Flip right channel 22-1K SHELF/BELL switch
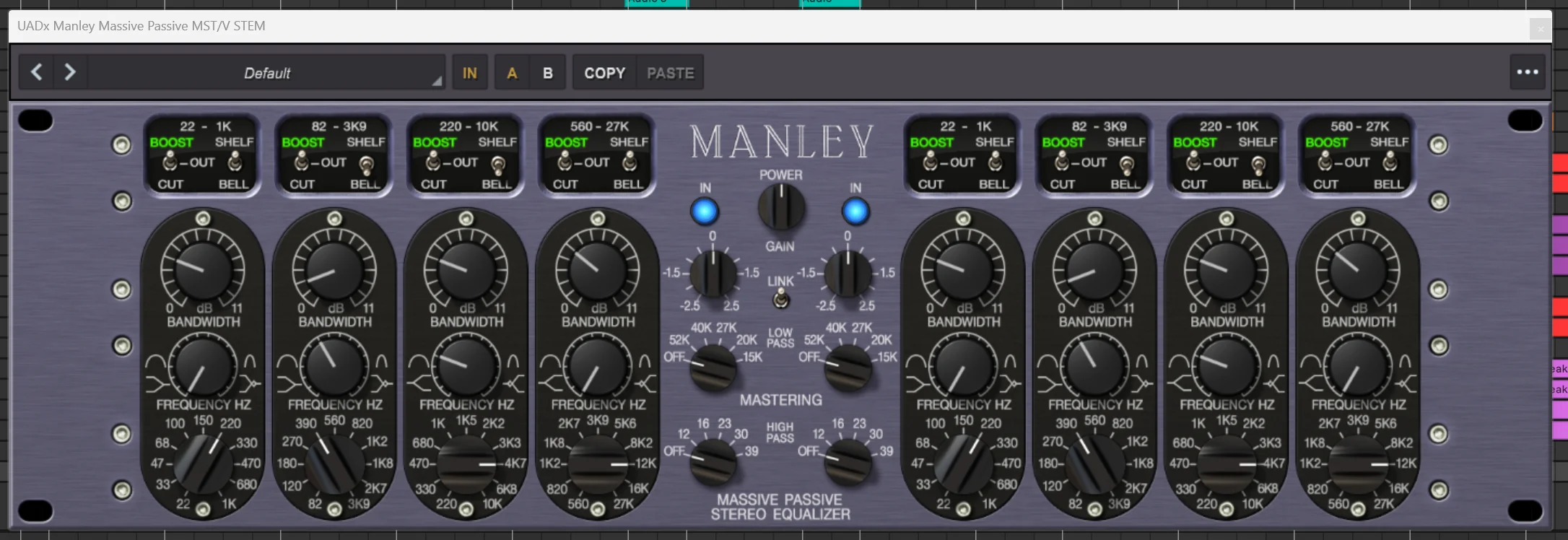 [x=996, y=162]
